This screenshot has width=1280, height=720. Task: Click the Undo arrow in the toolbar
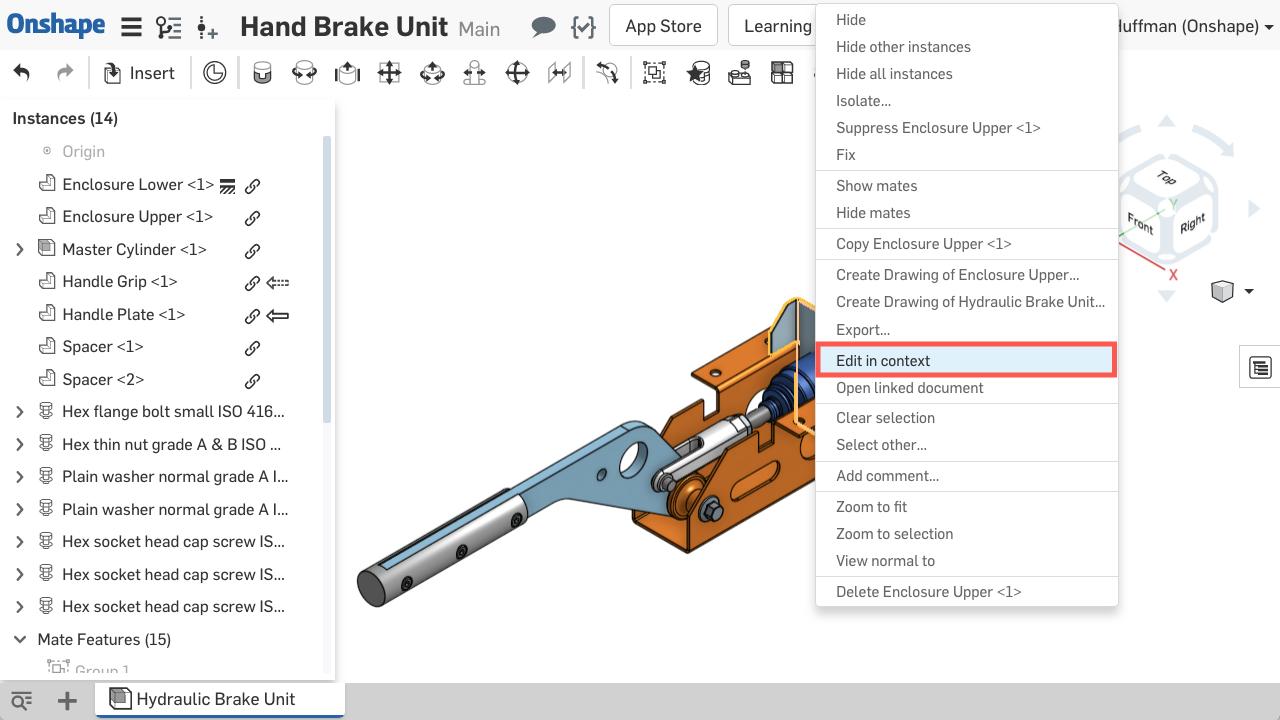22,73
